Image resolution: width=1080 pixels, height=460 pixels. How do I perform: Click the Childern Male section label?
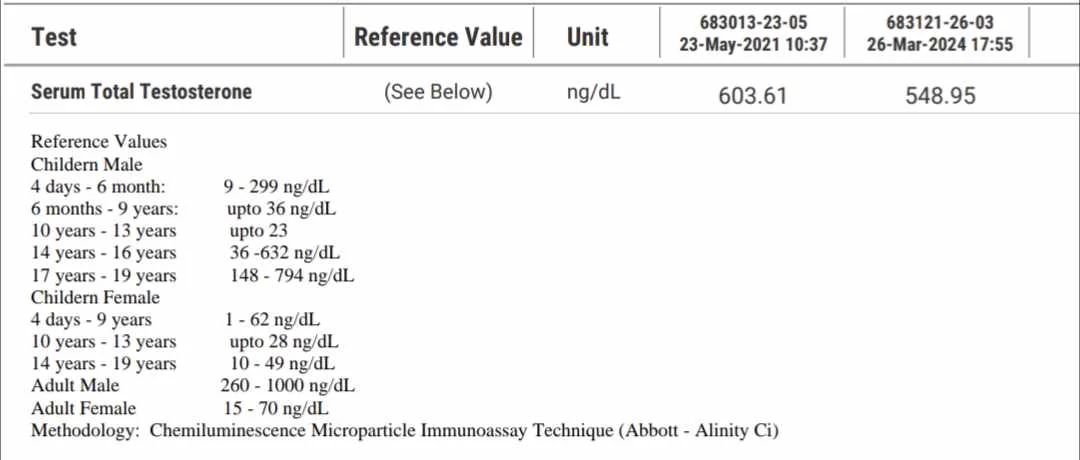(x=87, y=164)
